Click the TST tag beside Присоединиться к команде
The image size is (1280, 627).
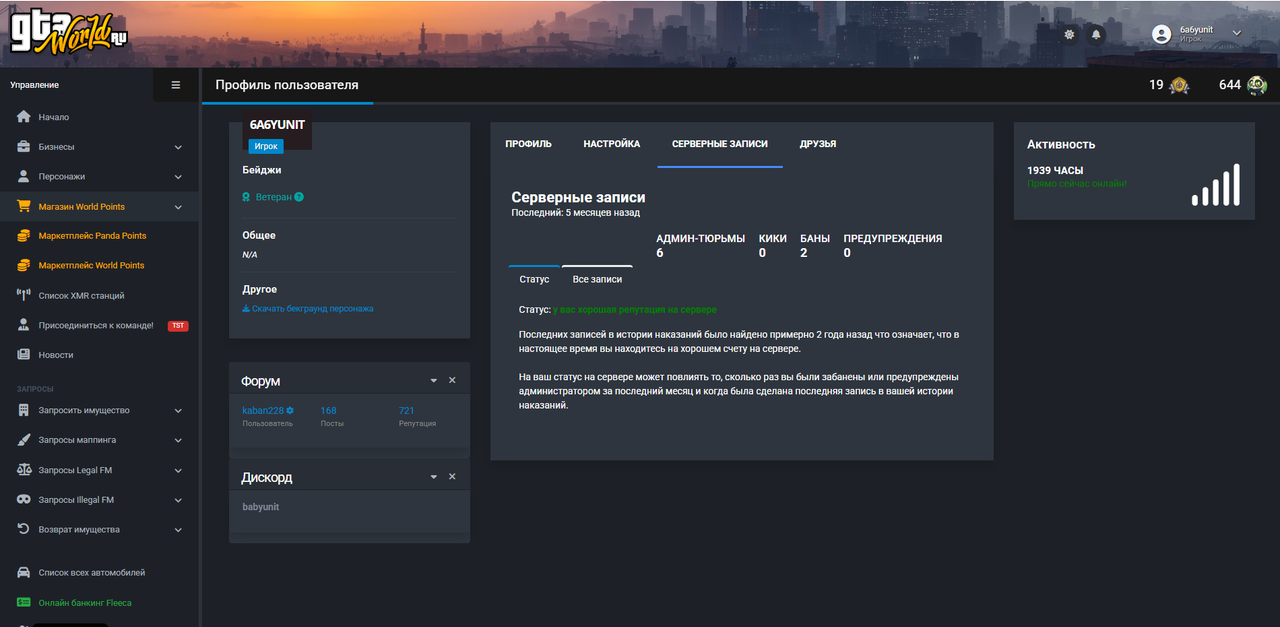(178, 326)
